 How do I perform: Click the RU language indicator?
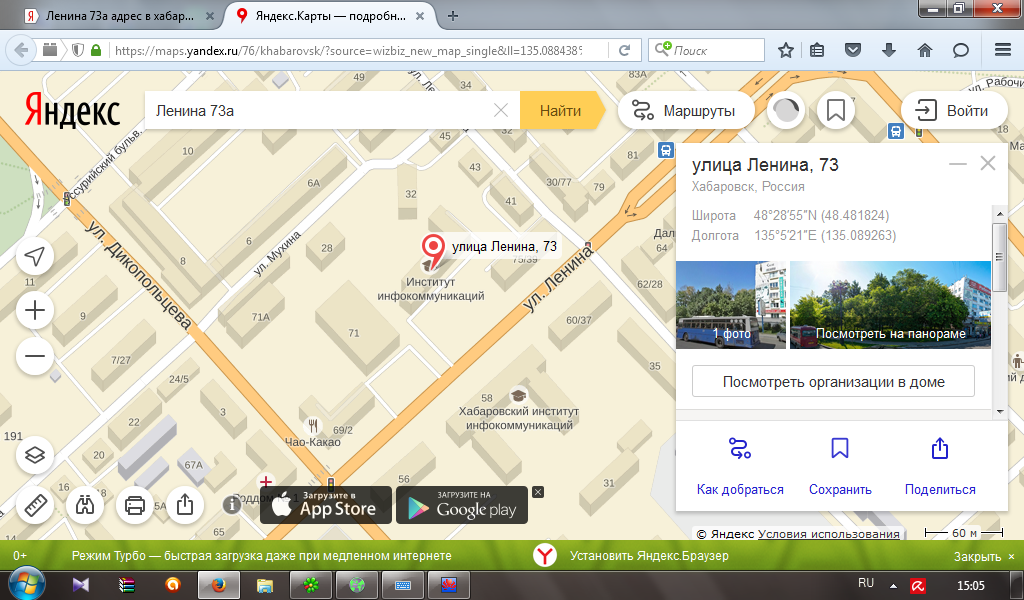[866, 583]
